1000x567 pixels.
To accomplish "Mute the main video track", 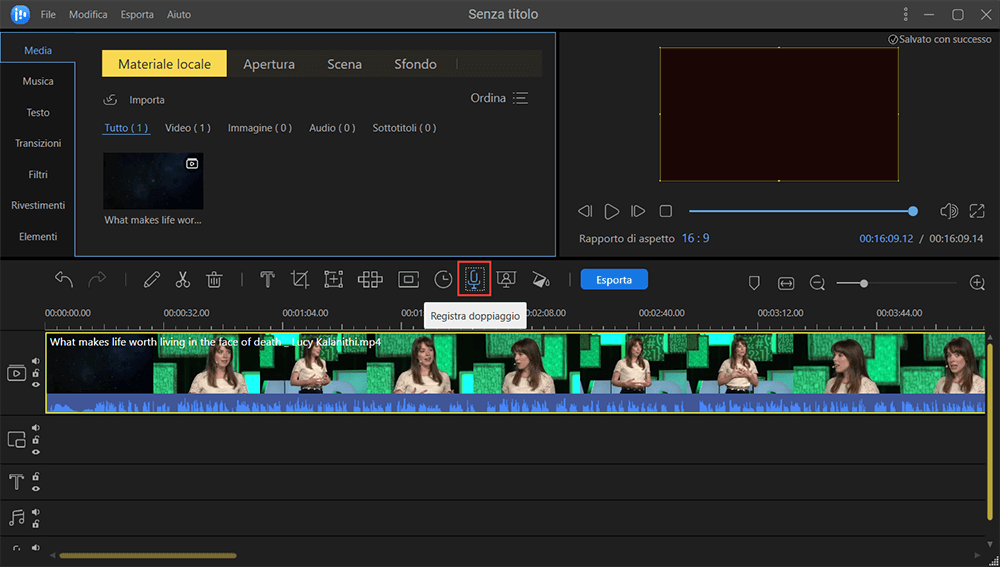I will (x=36, y=361).
